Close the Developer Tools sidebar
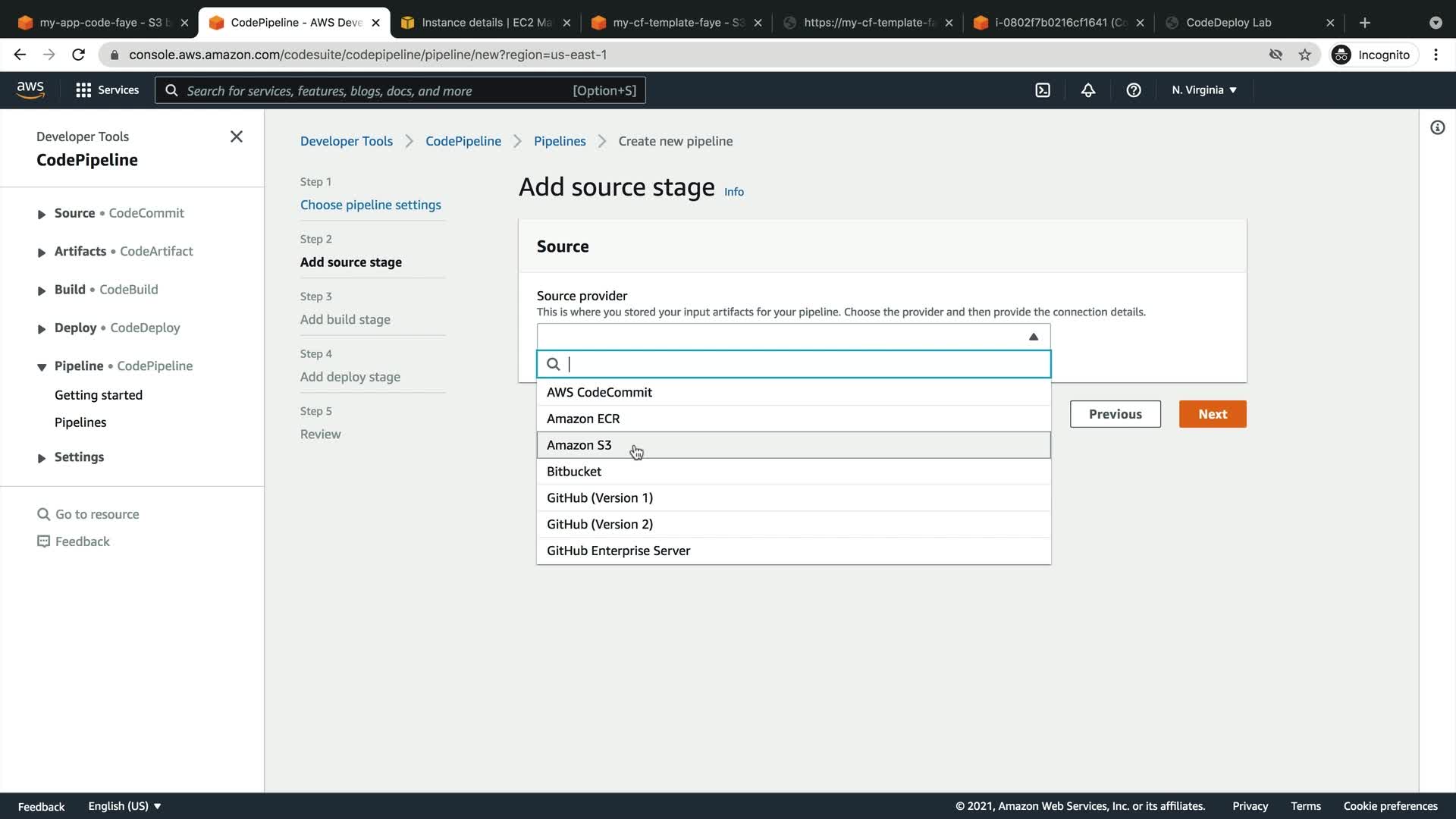Screen dimensions: 1456x819 (x=236, y=136)
